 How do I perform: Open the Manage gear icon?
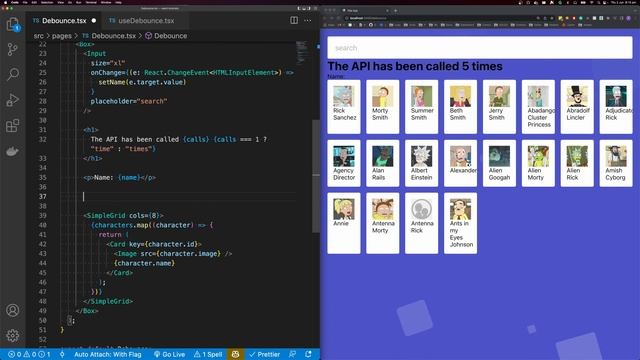tap(13, 336)
